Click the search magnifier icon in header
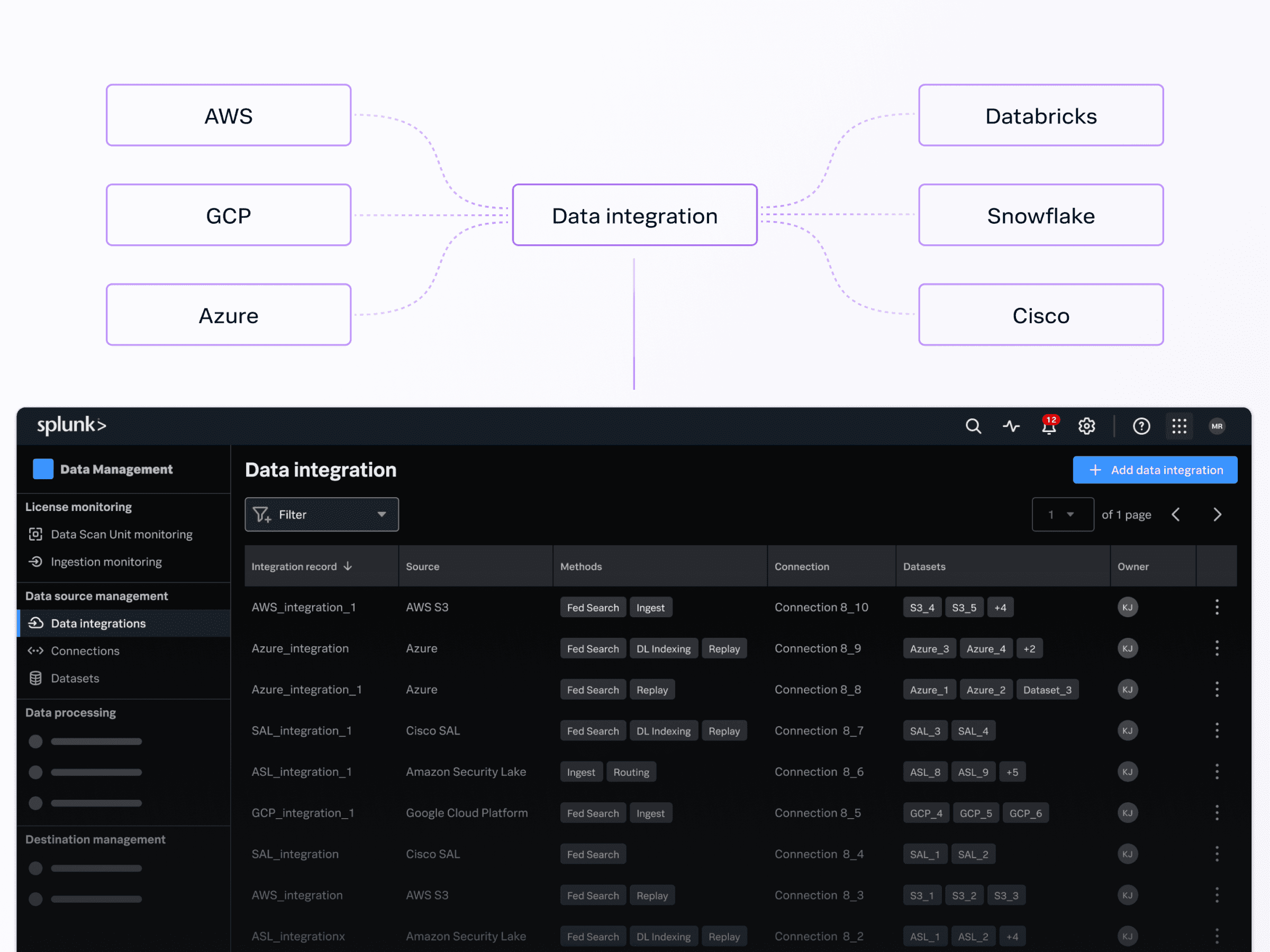The height and width of the screenshot is (952, 1270). point(973,426)
